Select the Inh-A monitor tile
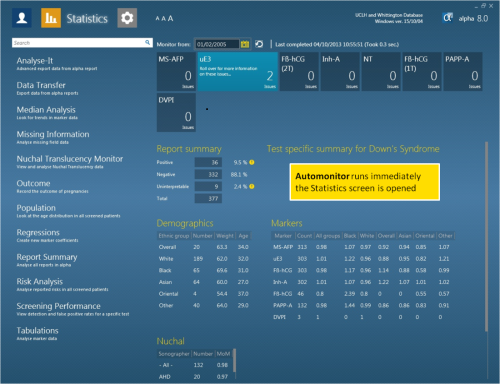 coord(340,72)
